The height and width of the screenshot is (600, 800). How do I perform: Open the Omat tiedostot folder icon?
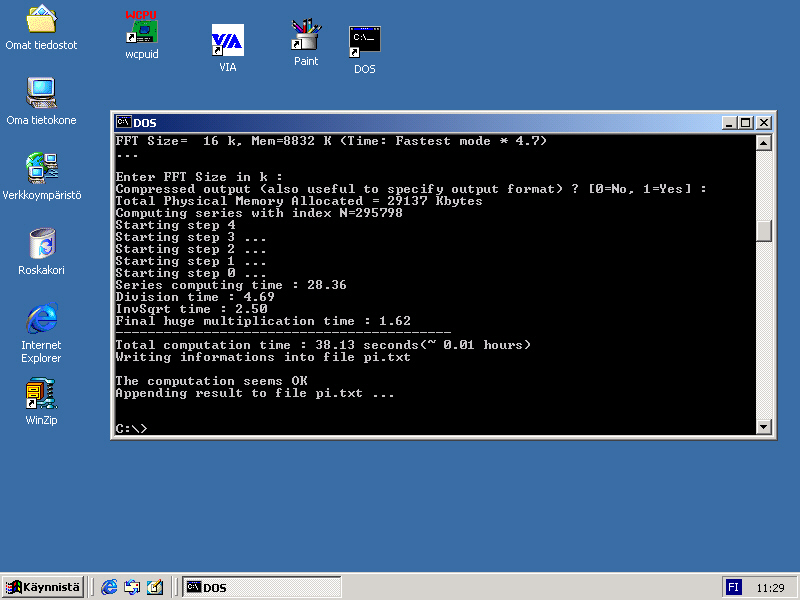41,20
